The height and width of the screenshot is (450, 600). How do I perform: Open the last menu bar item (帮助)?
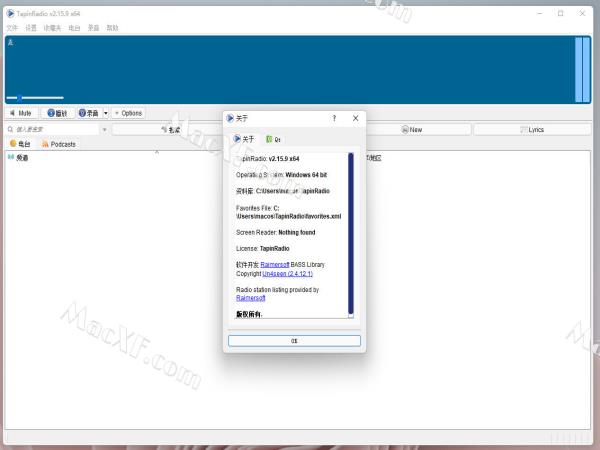click(112, 28)
